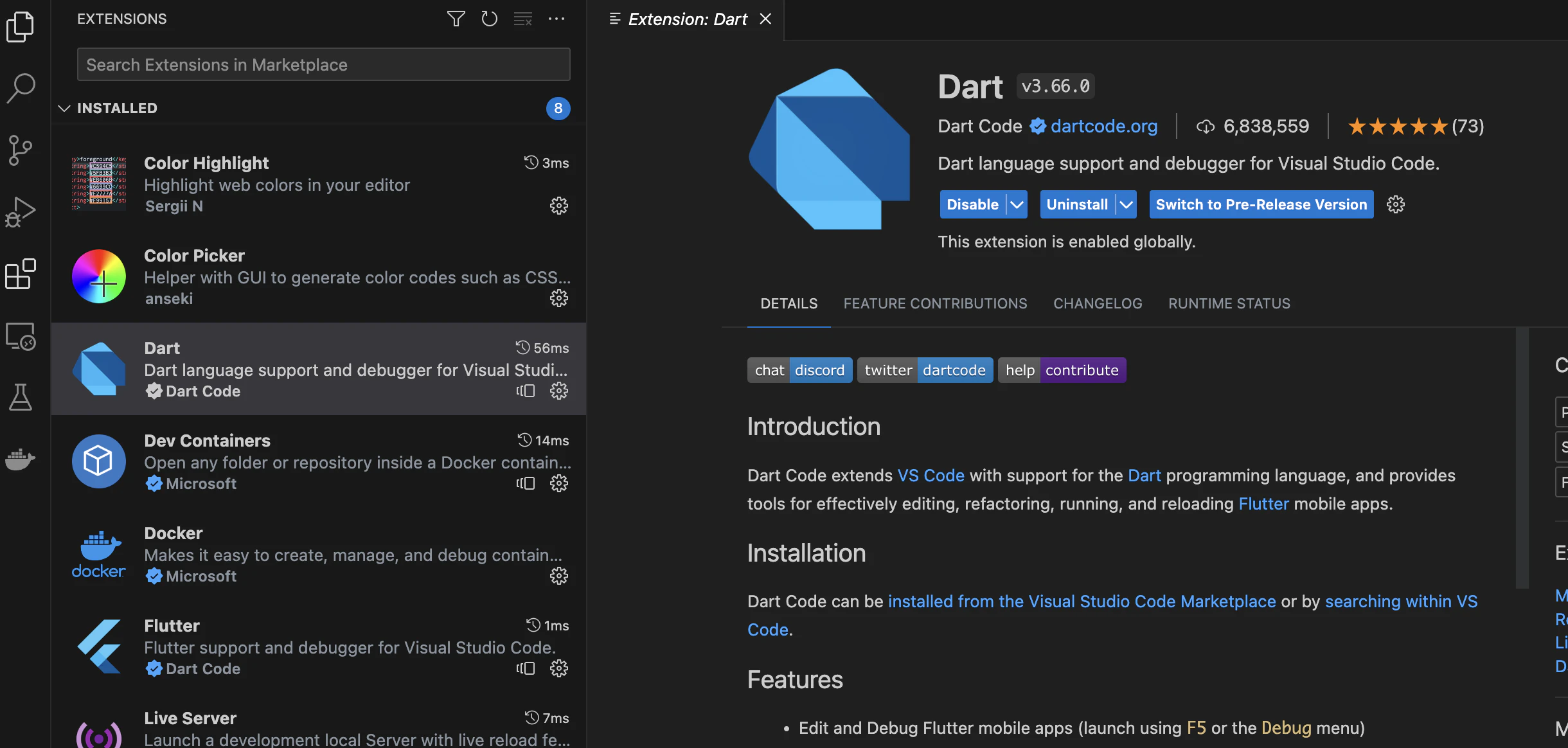This screenshot has width=1568, height=748.
Task: Open the Docker view in activity bar
Action: coord(21,459)
